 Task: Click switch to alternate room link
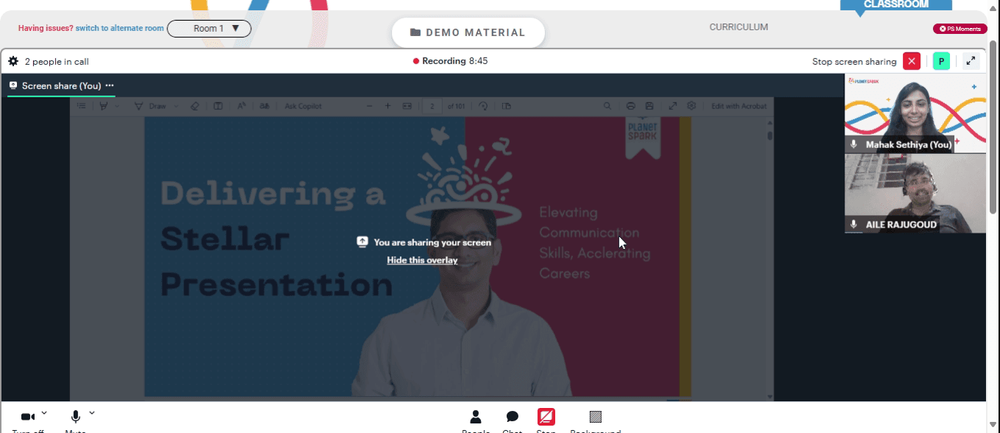[119, 28]
